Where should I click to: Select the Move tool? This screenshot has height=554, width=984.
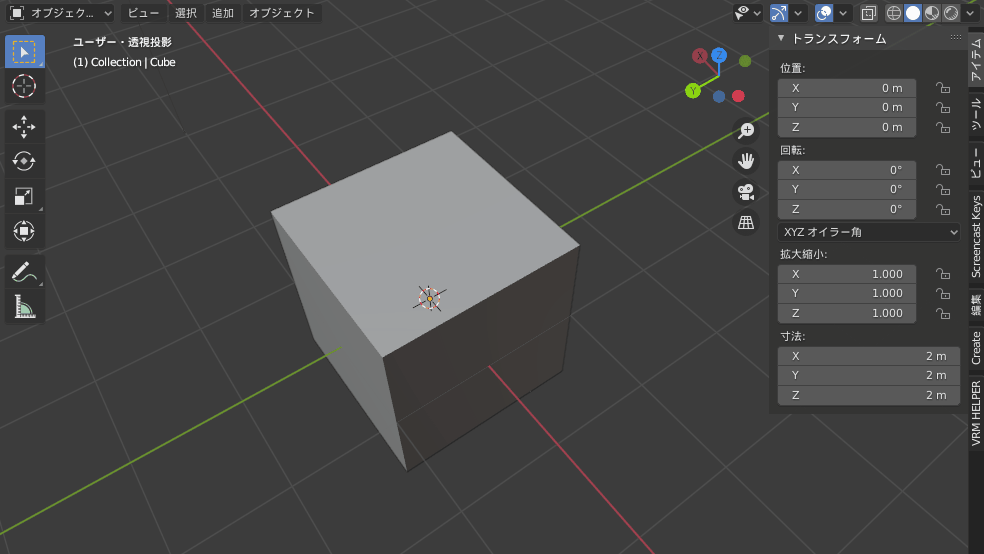(24, 127)
